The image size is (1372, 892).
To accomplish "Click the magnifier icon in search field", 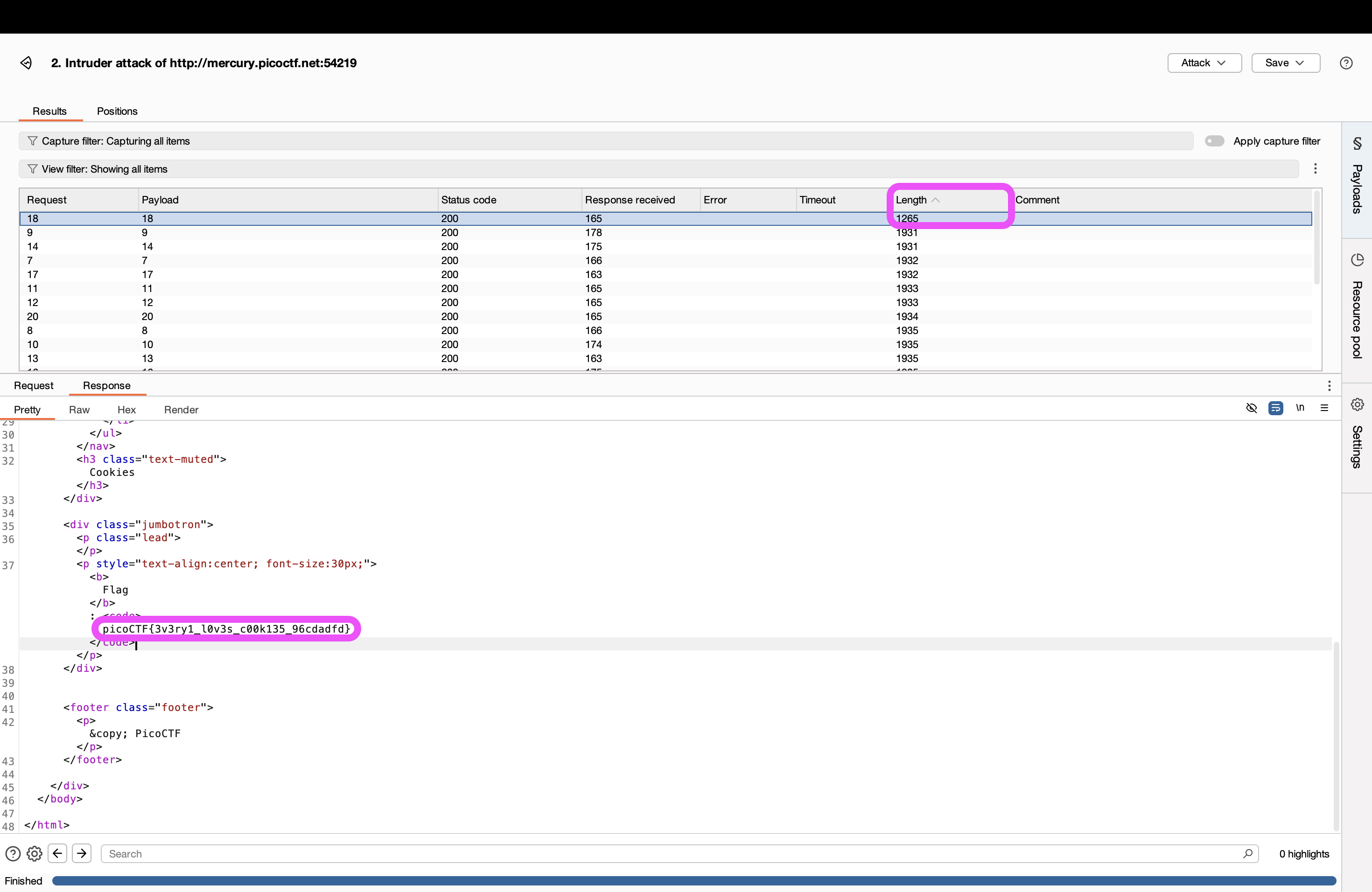I will (1247, 853).
